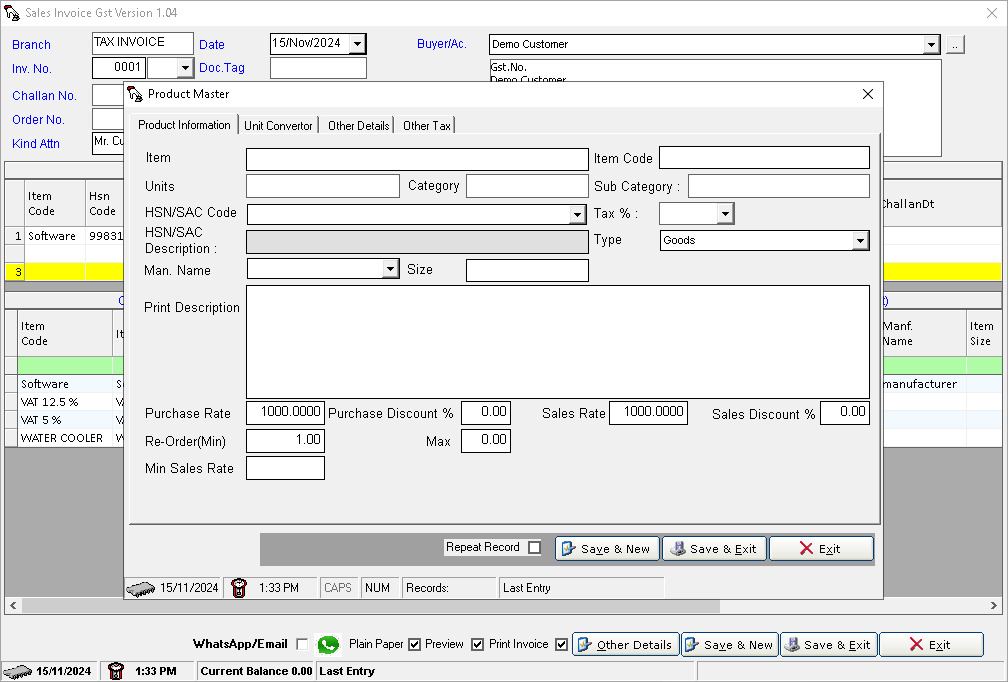Image resolution: width=1008 pixels, height=682 pixels.
Task: Open the HSN/SAC Code dropdown
Action: tap(577, 214)
